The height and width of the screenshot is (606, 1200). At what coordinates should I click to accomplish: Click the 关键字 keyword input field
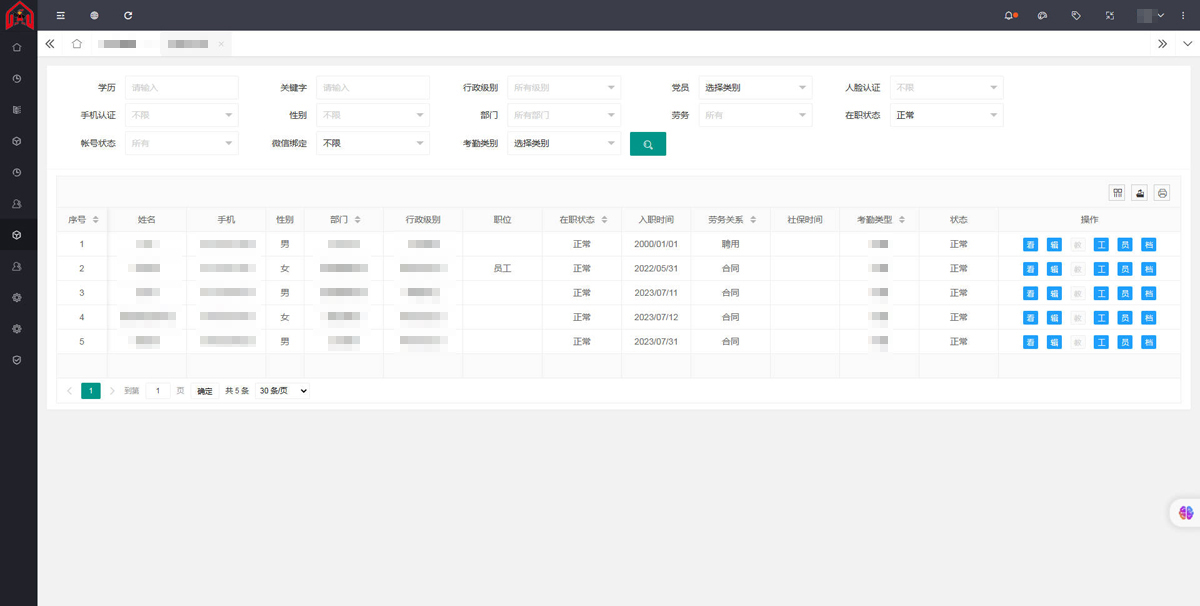click(372, 88)
